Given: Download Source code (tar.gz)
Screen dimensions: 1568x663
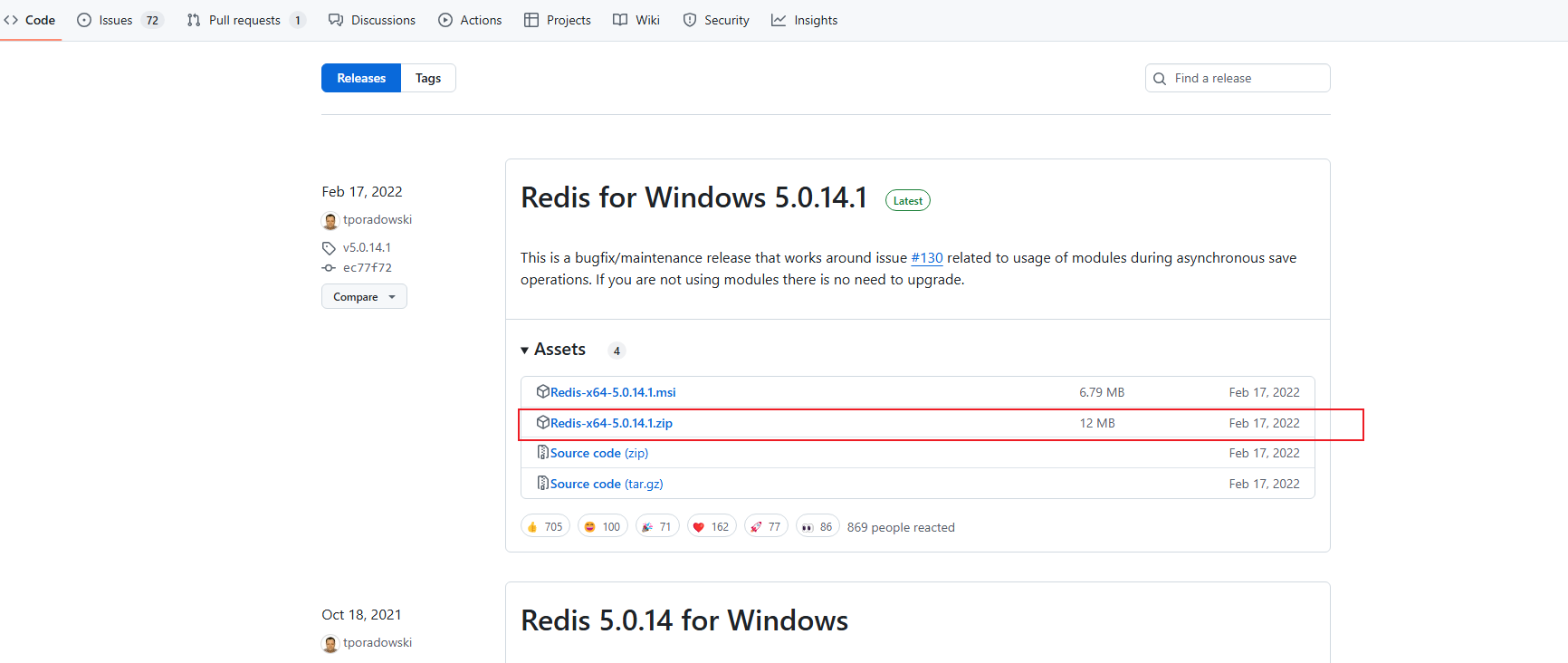Looking at the screenshot, I should (607, 484).
